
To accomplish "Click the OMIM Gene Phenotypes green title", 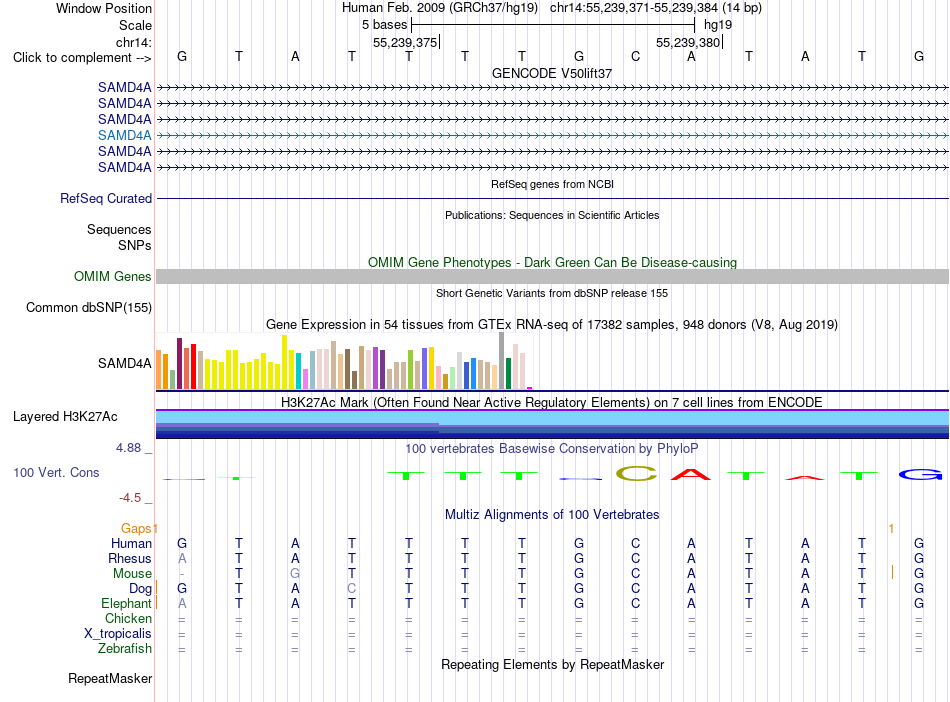I will (552, 262).
